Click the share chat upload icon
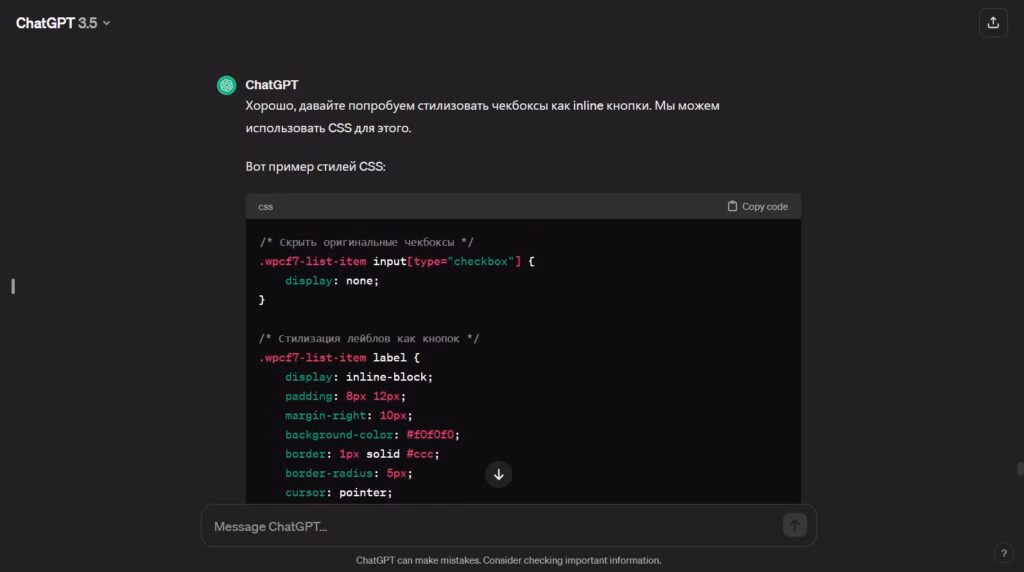This screenshot has height=572, width=1024. 993,23
